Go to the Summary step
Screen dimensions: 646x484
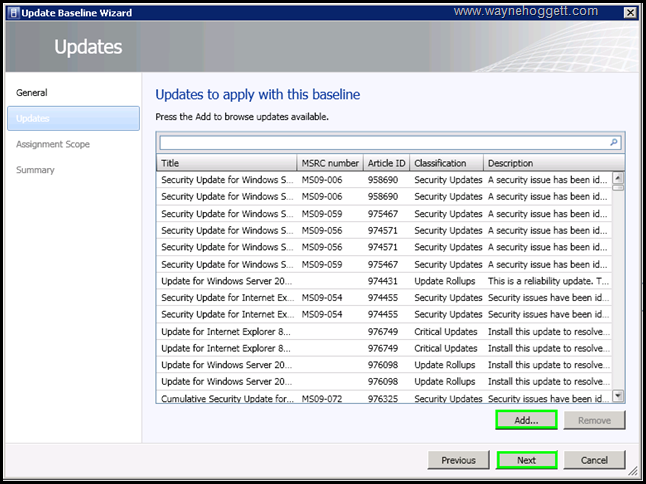point(36,170)
